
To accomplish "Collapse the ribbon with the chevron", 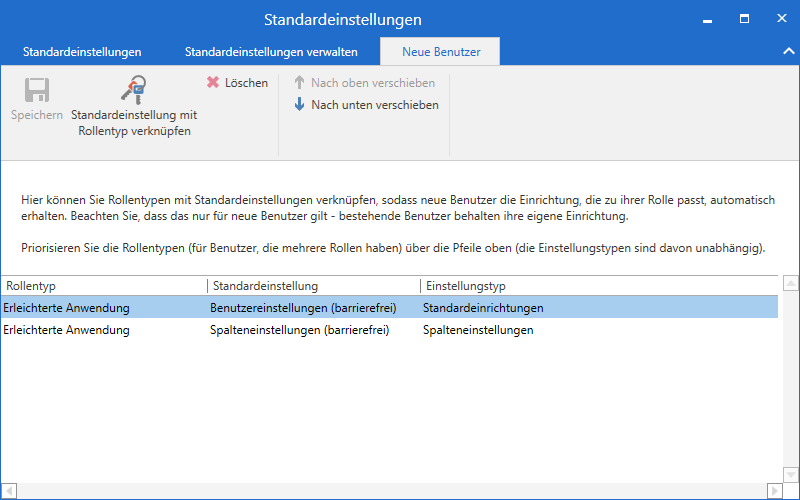I will 787,51.
